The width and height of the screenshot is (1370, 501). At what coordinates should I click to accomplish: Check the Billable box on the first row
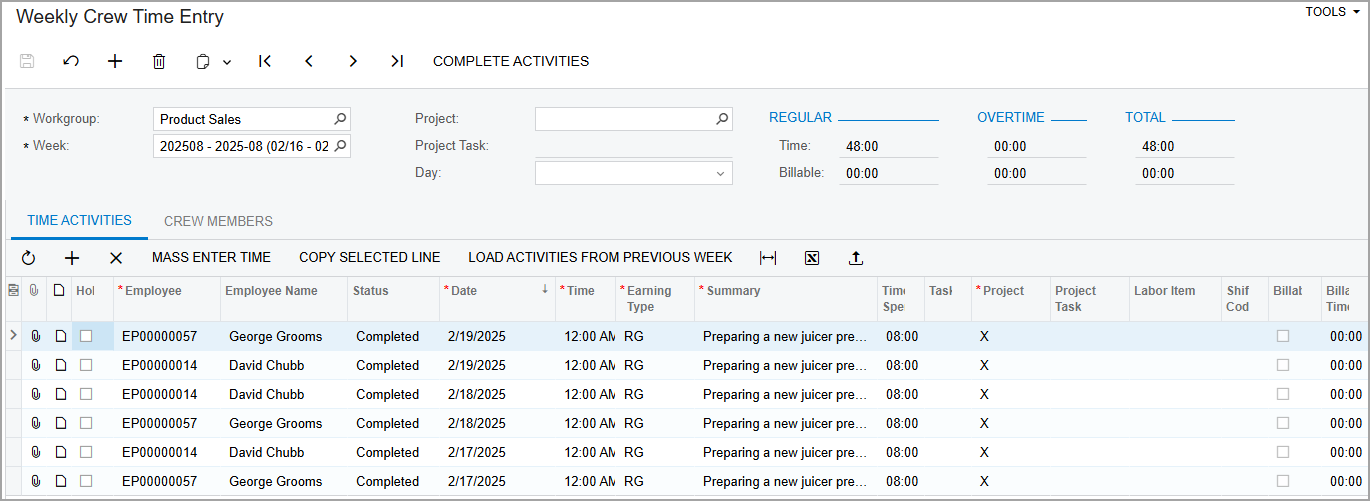[1283, 336]
